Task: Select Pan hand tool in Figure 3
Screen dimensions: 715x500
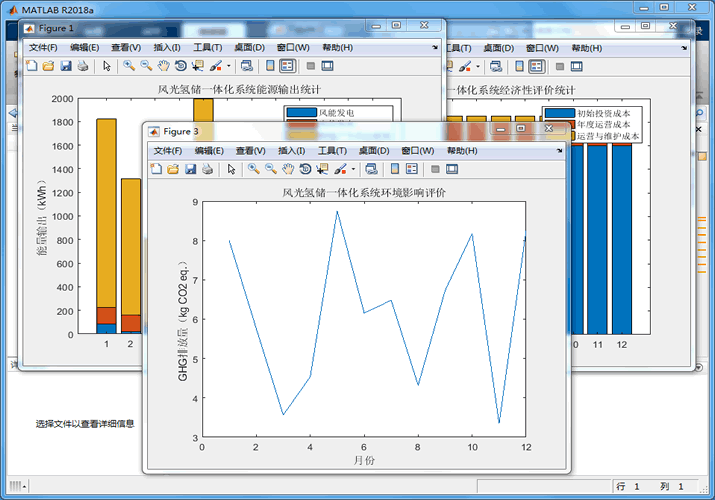Action: coord(288,169)
